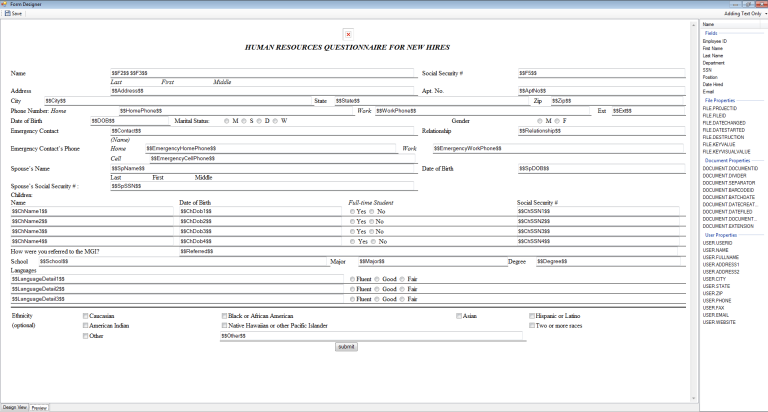768x412 pixels.
Task: Select USER.EMAIL in User Properties
Action: coord(717,315)
